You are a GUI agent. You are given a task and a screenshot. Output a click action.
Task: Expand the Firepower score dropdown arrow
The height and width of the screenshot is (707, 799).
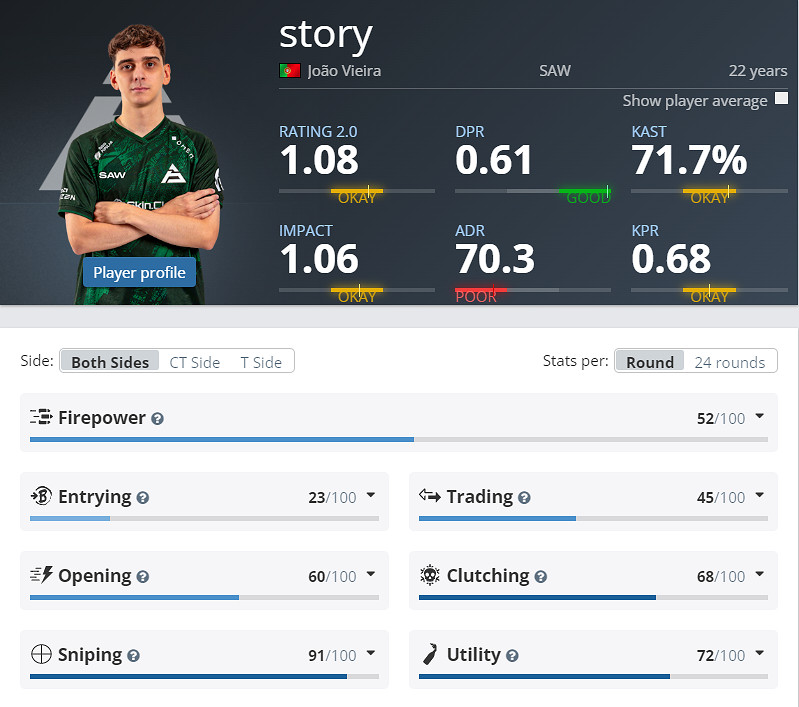[x=759, y=417]
